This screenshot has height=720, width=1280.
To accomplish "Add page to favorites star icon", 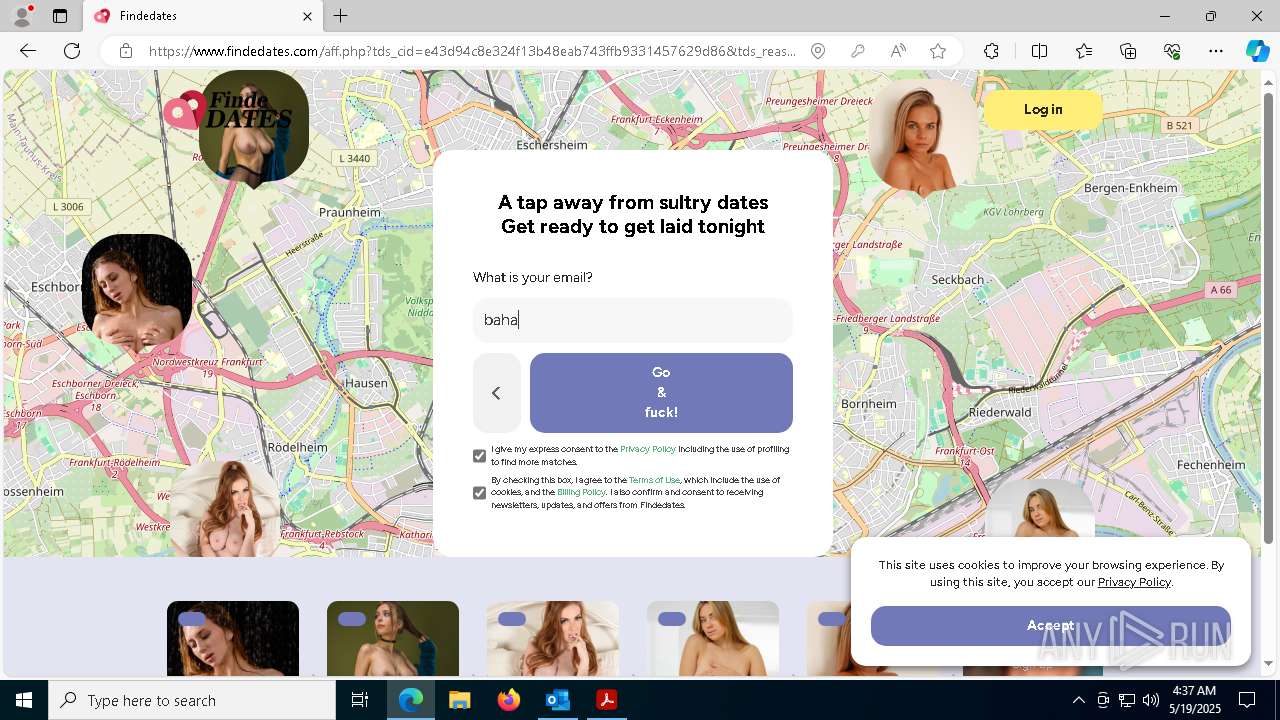I will (x=938, y=51).
